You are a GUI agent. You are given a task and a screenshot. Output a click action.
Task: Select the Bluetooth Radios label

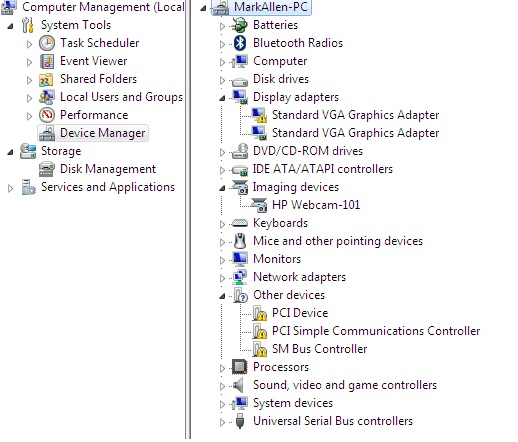coord(298,43)
